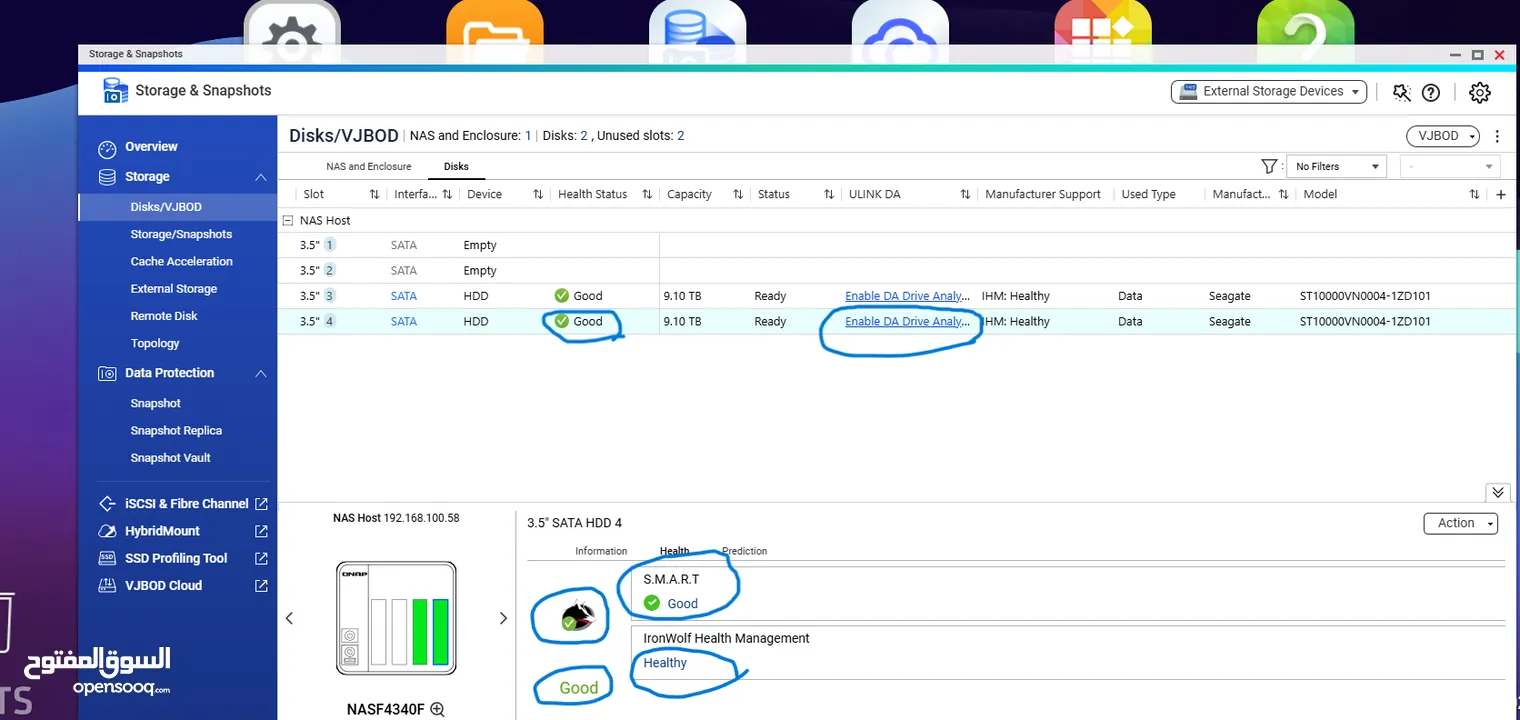Click the NAS enclosure image

[x=396, y=618]
